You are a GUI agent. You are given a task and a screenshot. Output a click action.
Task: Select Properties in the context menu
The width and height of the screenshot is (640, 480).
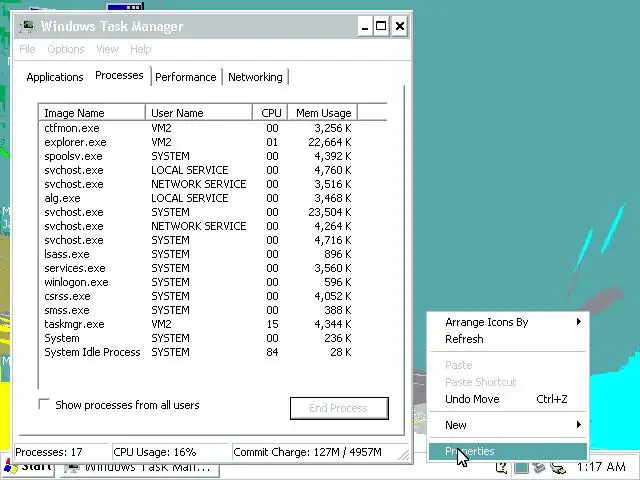[x=508, y=451]
